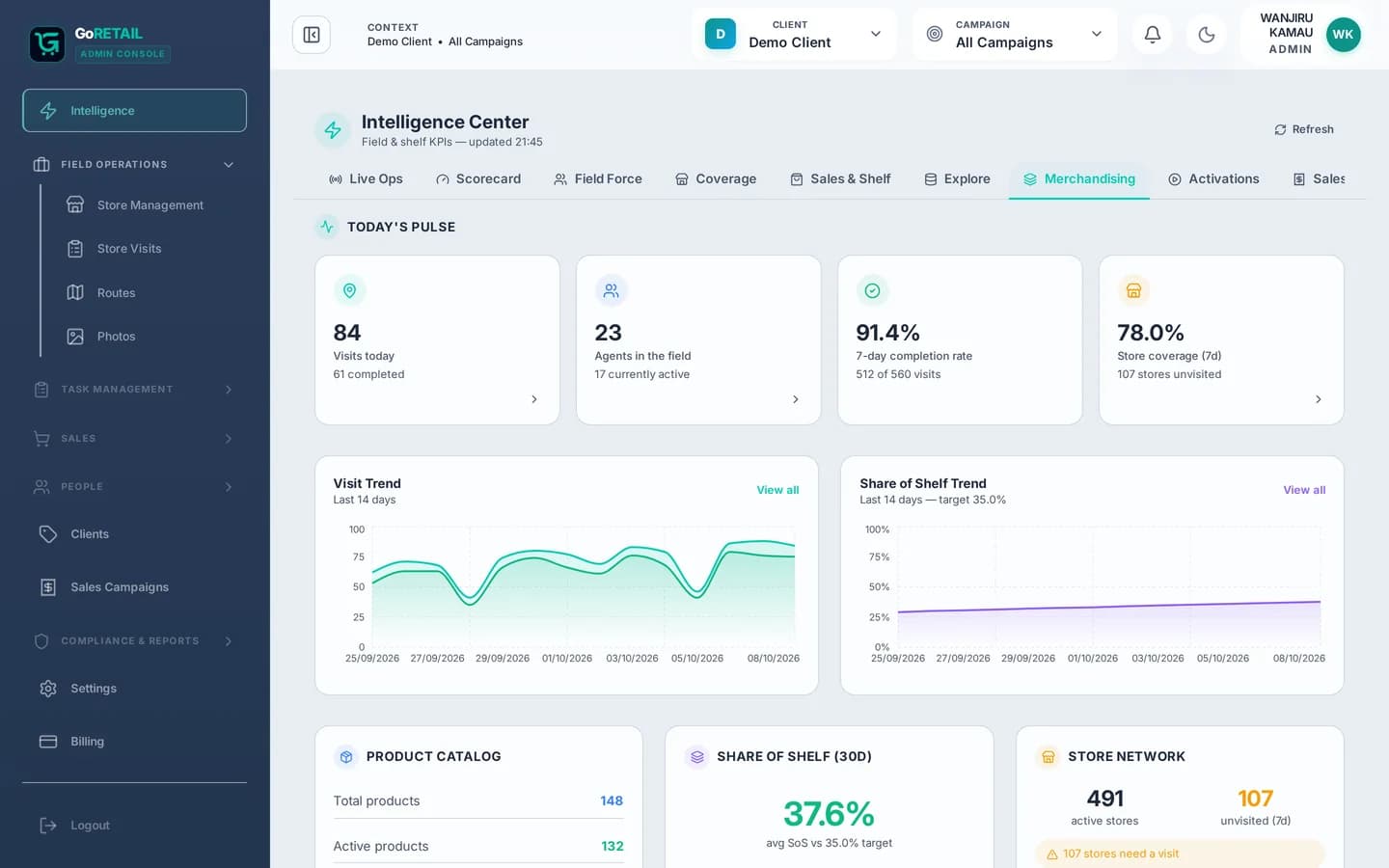Click Total products value 148

(x=612, y=801)
